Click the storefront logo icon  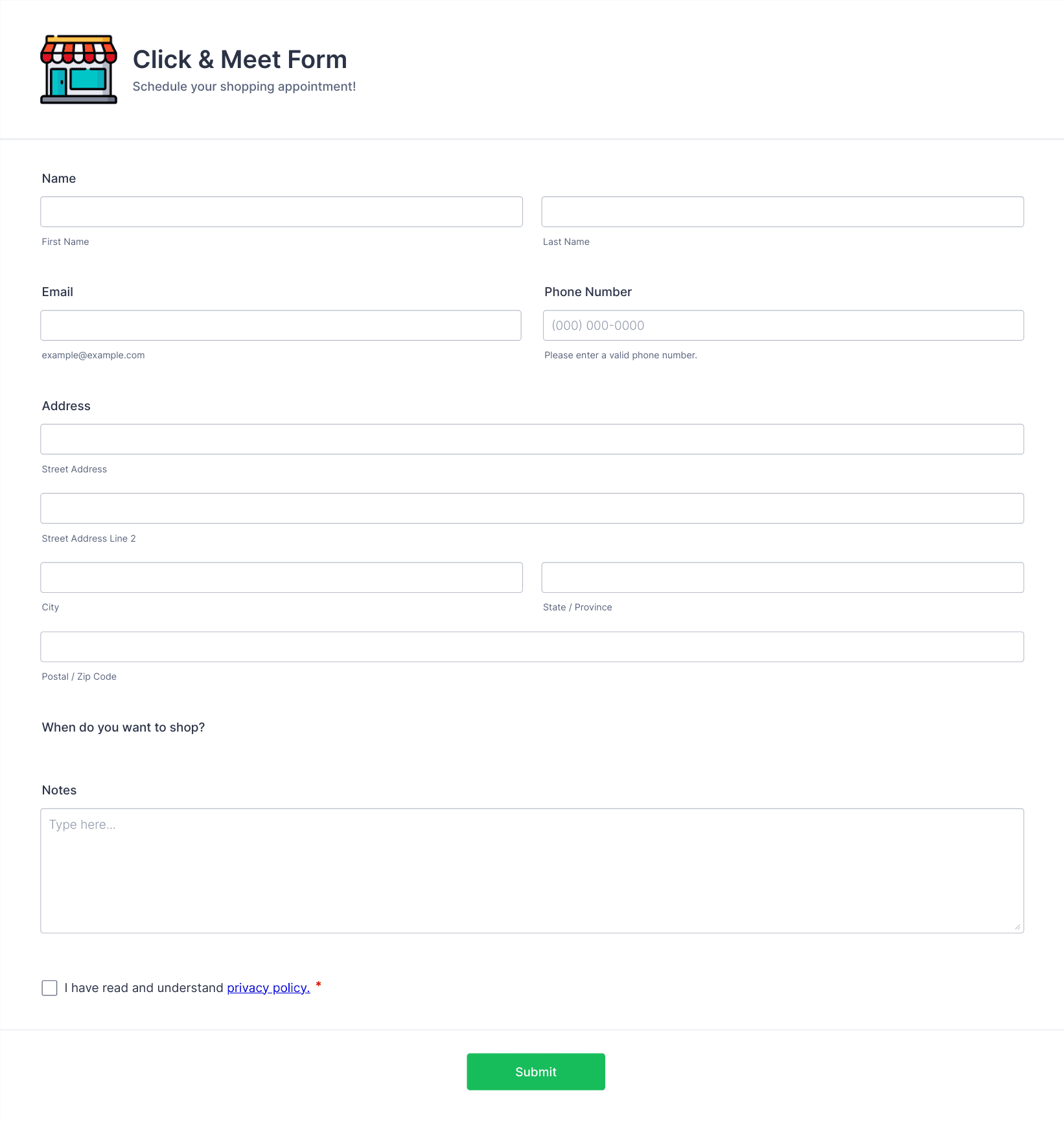point(78,69)
